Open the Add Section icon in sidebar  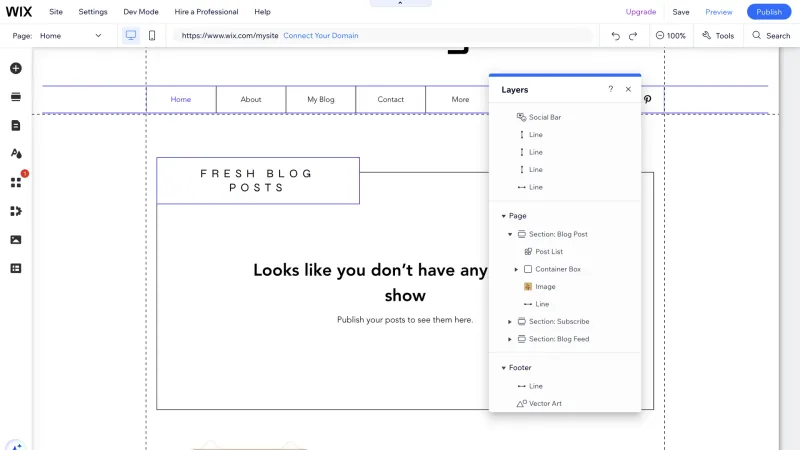pyautogui.click(x=16, y=97)
